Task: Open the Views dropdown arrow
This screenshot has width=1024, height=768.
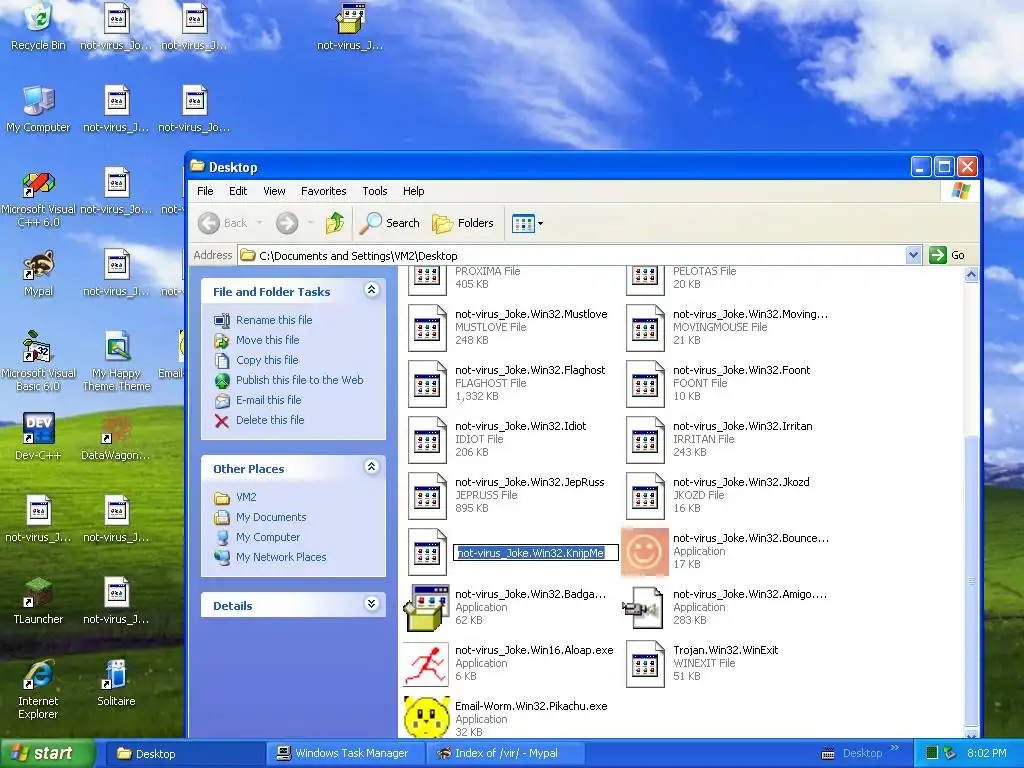Action: tap(540, 223)
